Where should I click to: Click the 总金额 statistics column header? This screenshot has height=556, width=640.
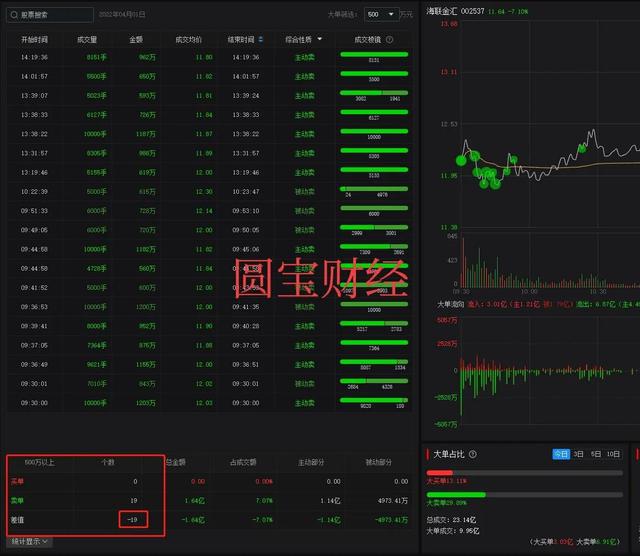[x=176, y=462]
